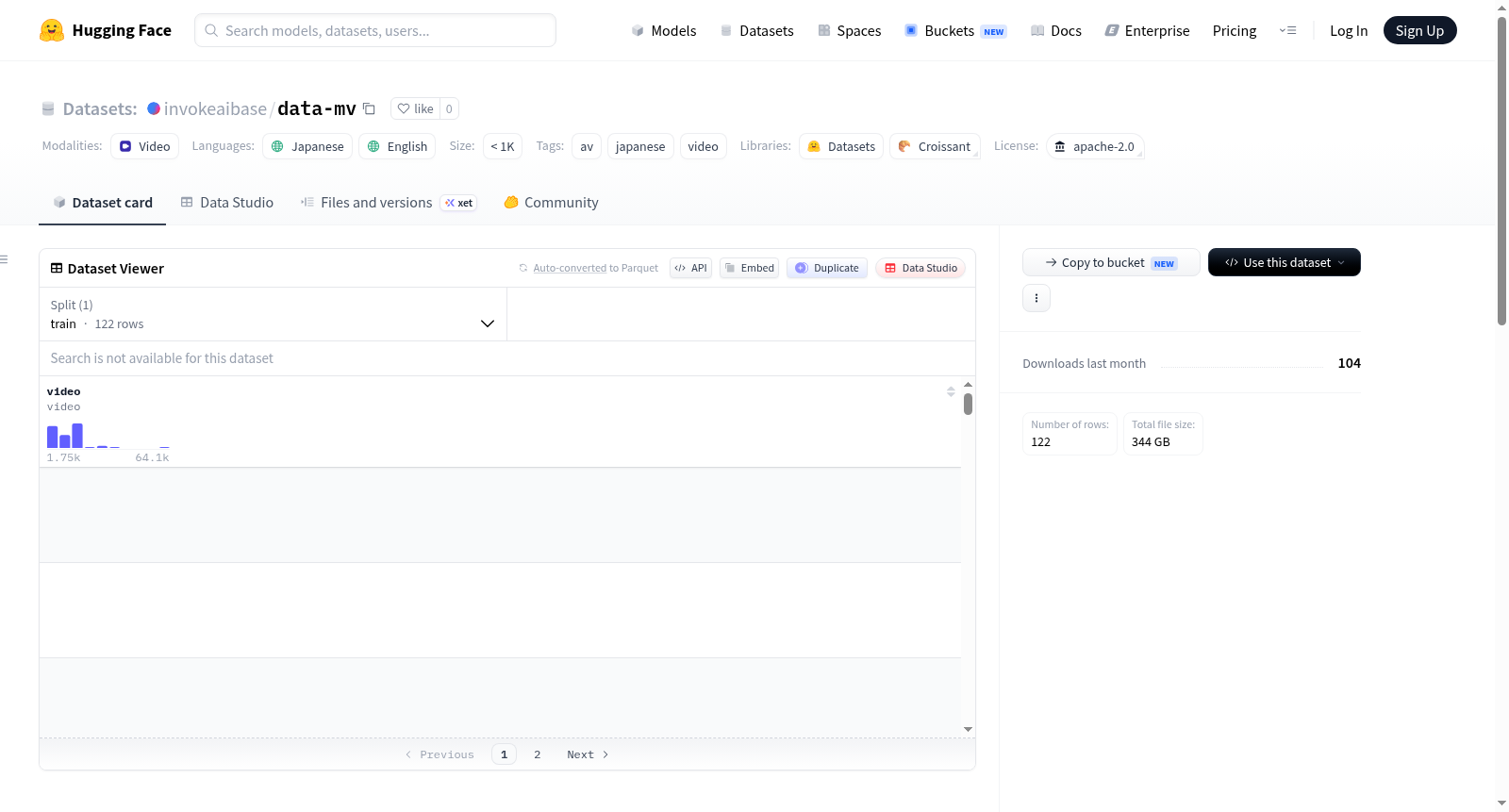Open the Files and versions tab
This screenshot has height=812, width=1509.
coord(389,203)
